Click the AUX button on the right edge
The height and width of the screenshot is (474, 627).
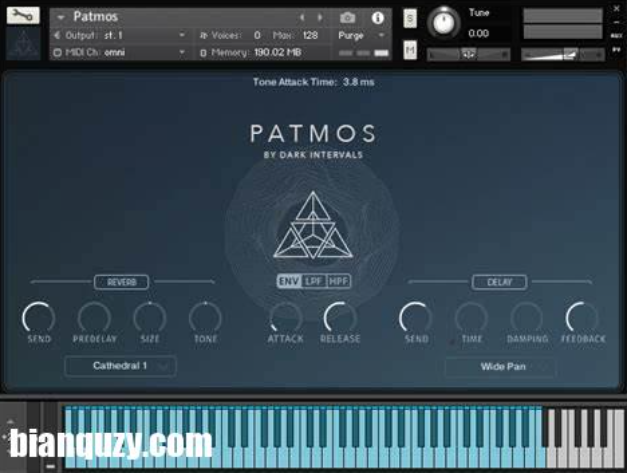pos(617,36)
